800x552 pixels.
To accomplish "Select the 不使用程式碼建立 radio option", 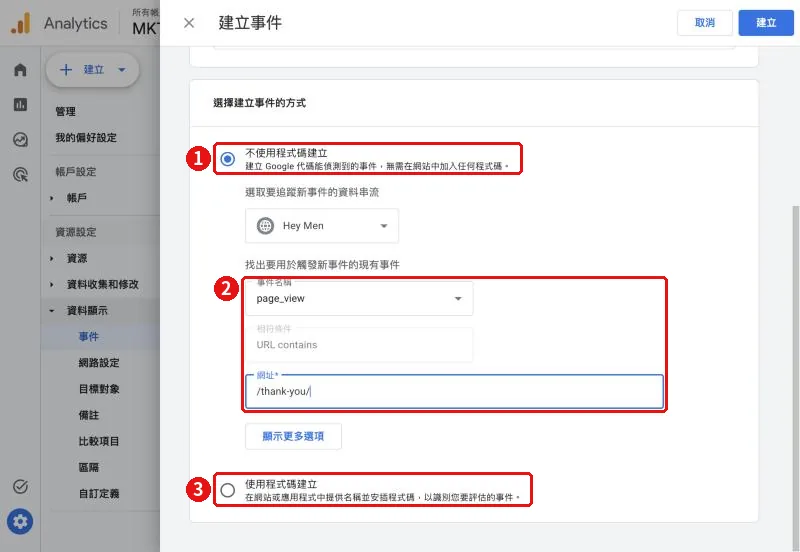I will (x=228, y=159).
